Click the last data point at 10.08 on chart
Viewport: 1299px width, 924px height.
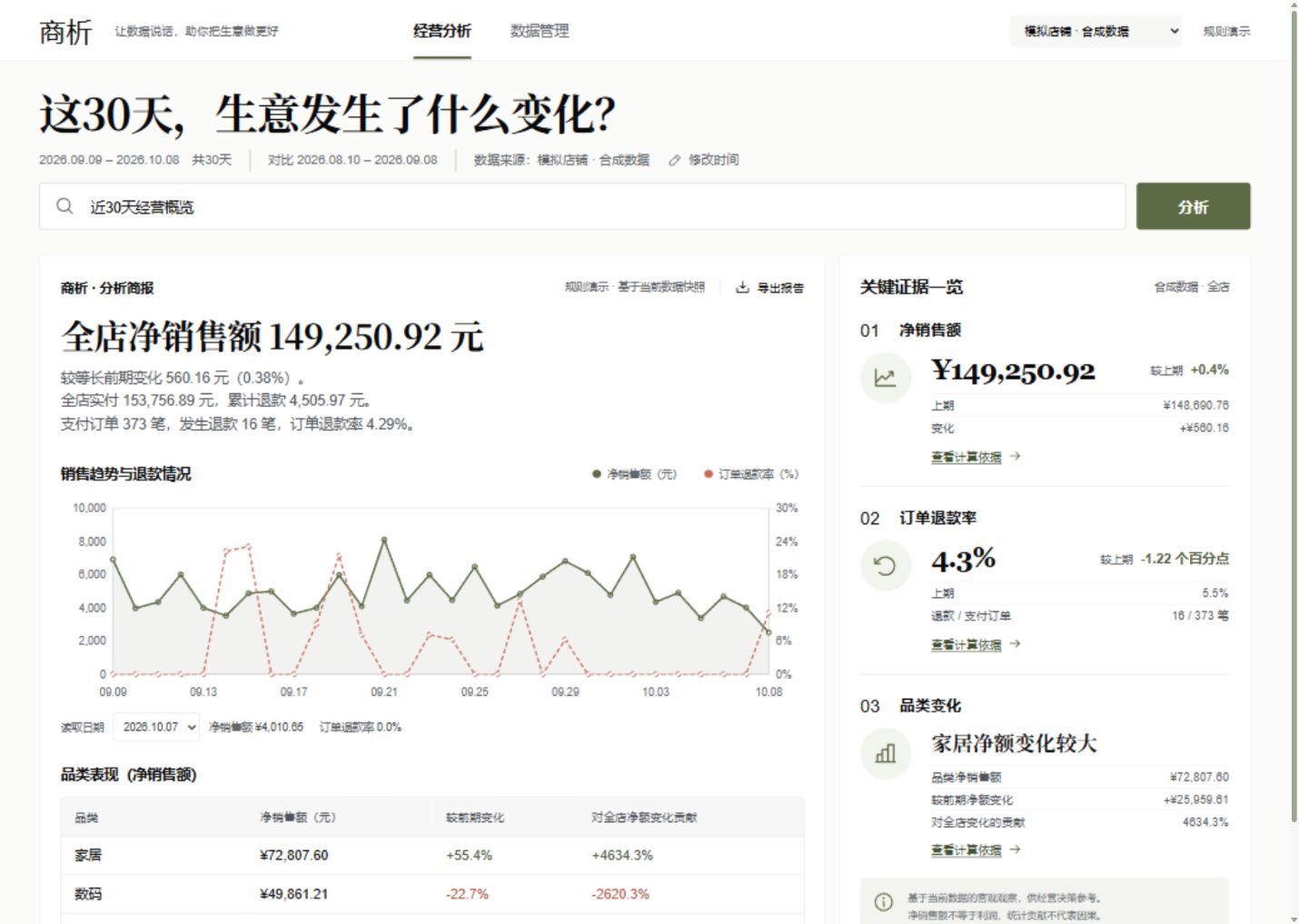tap(768, 632)
